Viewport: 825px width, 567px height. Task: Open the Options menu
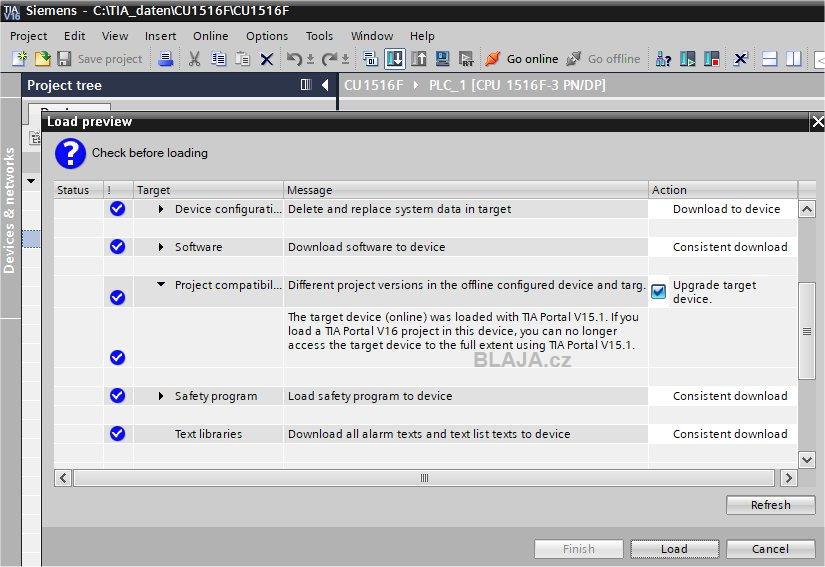coord(267,36)
